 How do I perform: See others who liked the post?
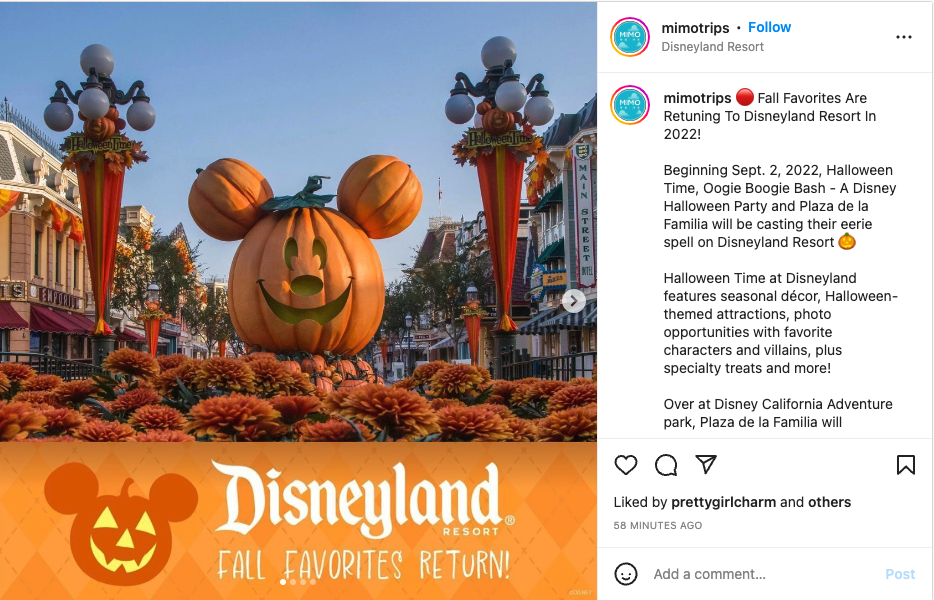[x=829, y=502]
